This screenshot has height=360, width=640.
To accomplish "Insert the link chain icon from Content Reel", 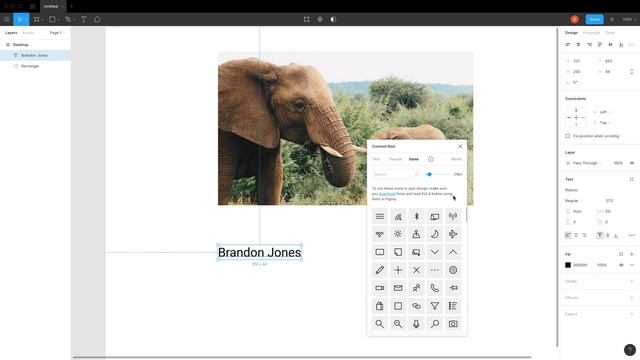I will pos(416,306).
